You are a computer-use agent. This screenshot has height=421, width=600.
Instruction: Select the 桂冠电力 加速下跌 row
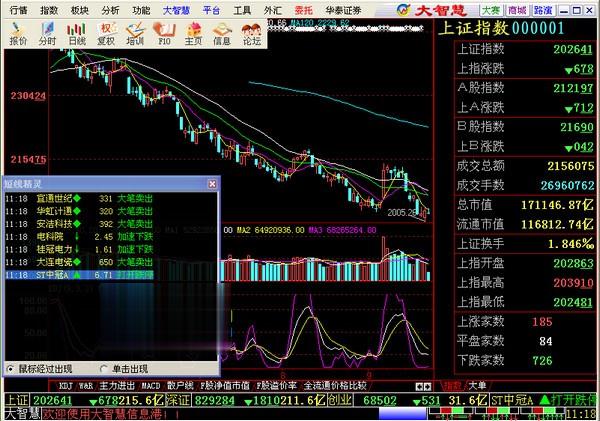(79, 249)
